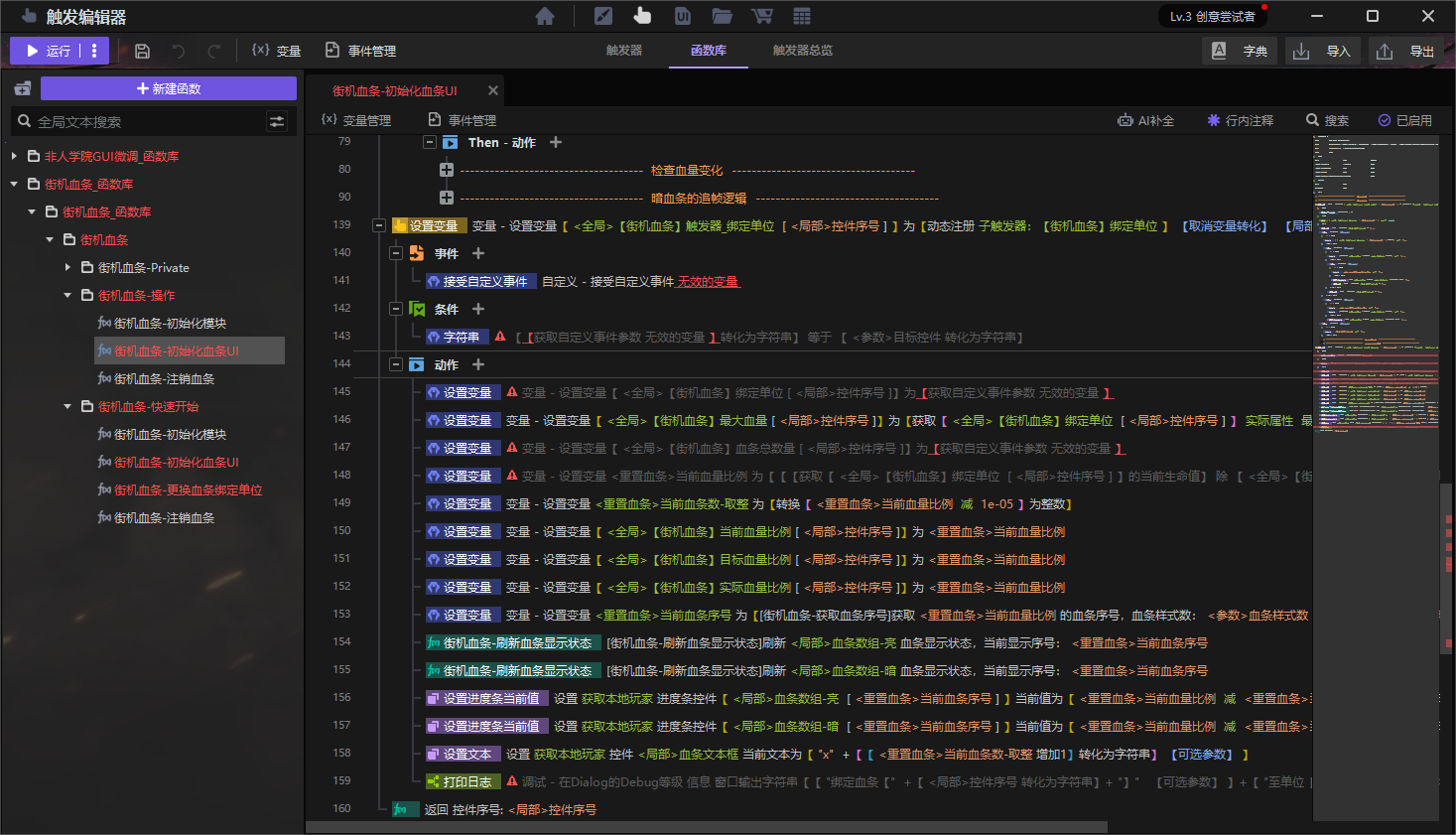
Task: Switch to the 函数库 tab
Action: pyautogui.click(x=709, y=51)
